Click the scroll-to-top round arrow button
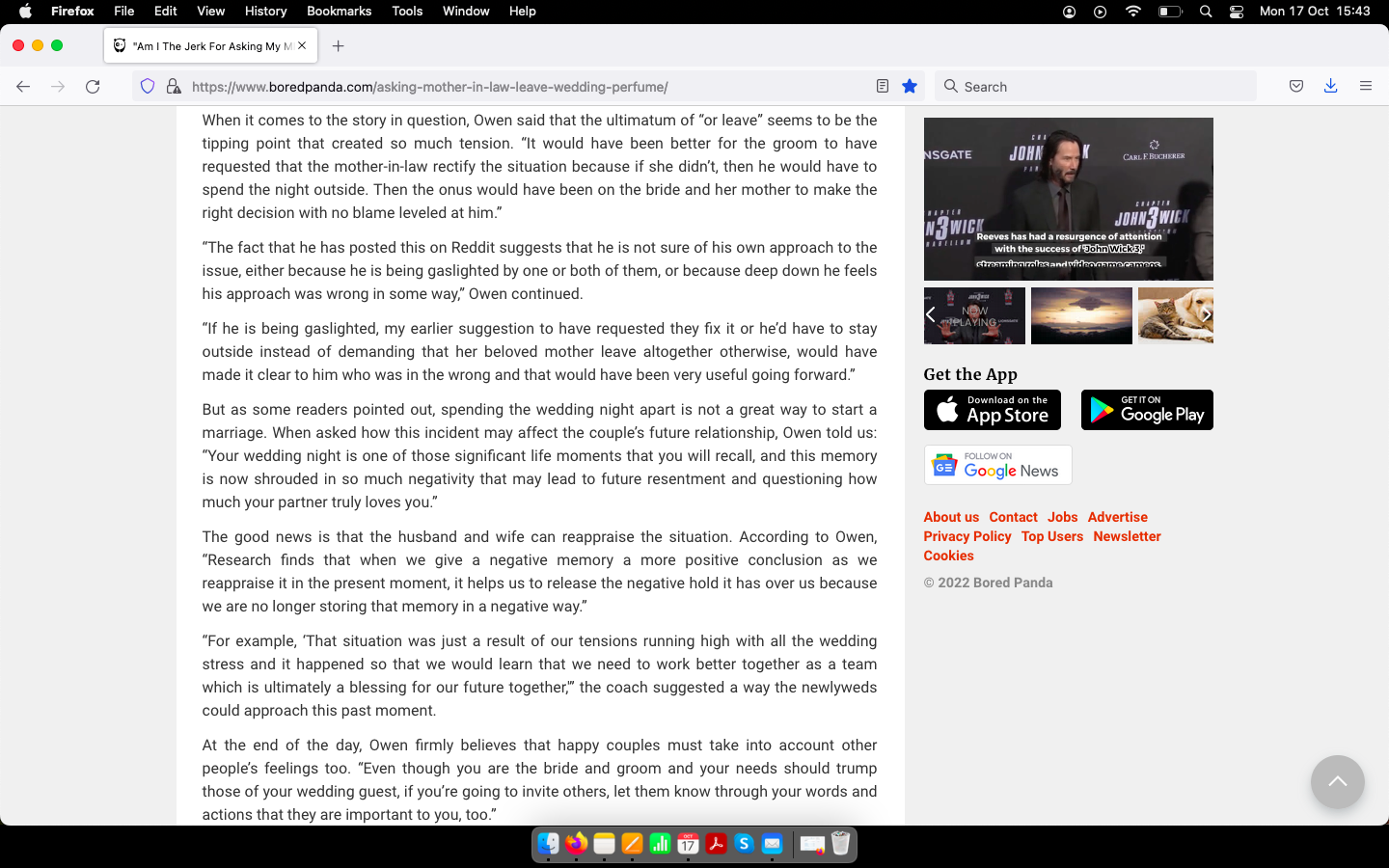The height and width of the screenshot is (868, 1389). [x=1337, y=781]
